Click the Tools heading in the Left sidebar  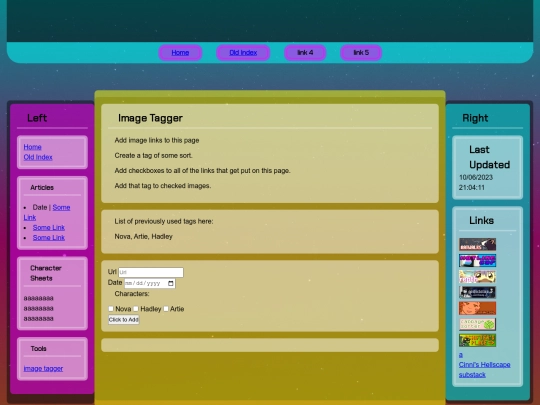[x=38, y=349]
